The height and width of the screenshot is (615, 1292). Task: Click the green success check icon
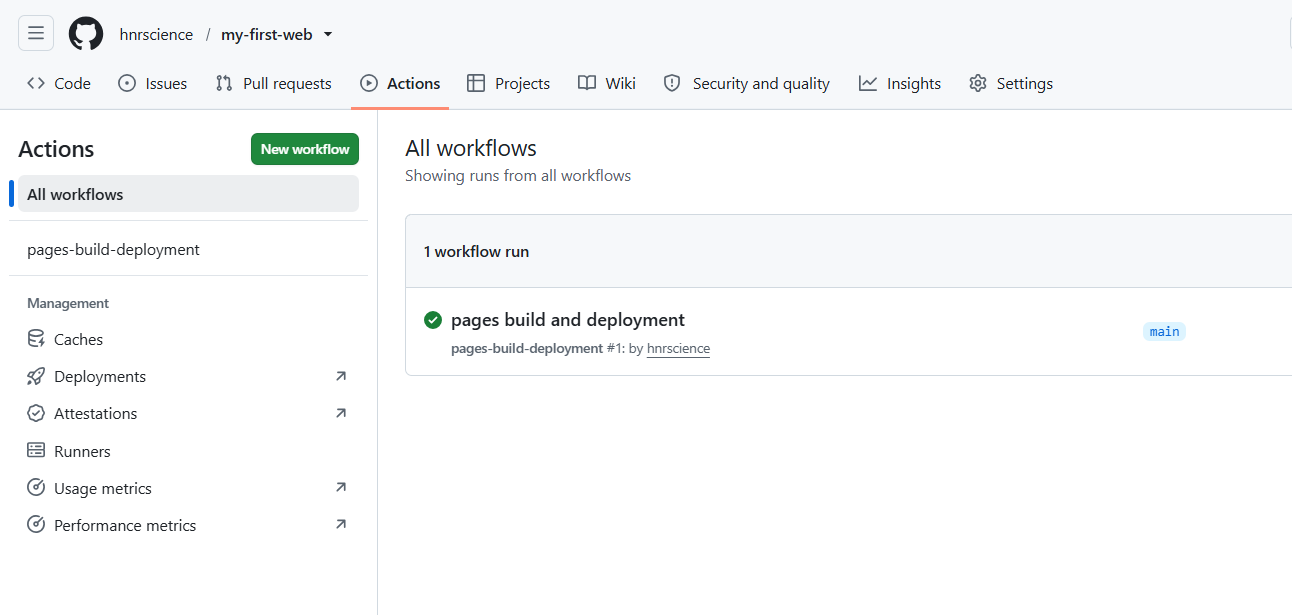433,320
